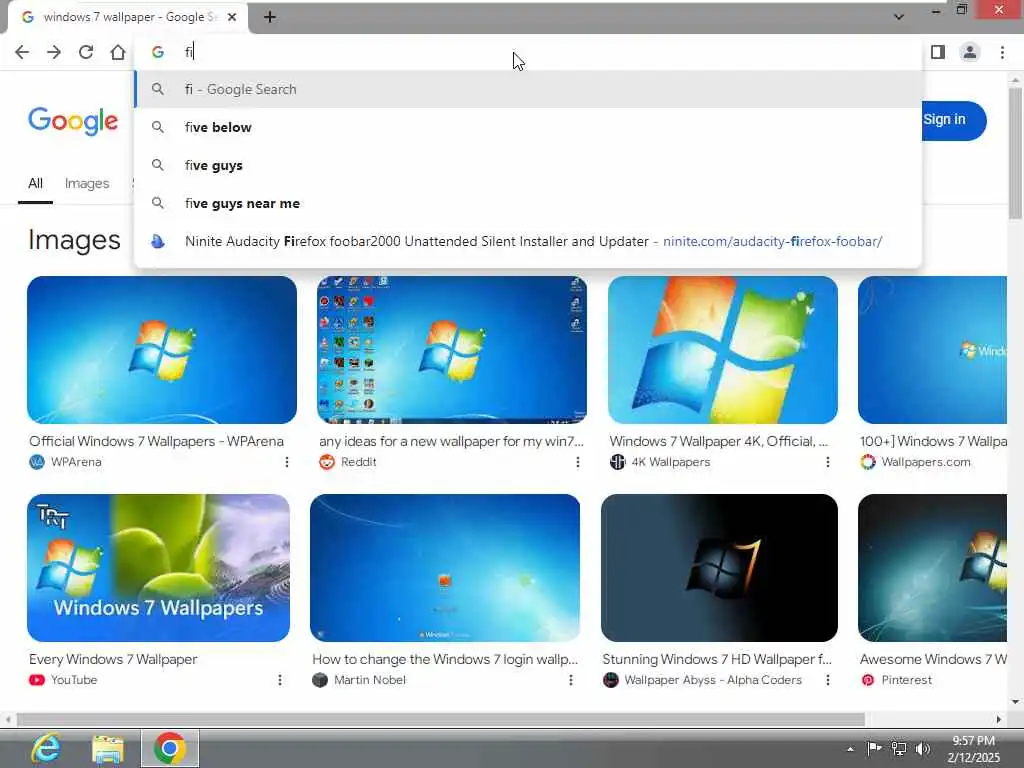The height and width of the screenshot is (768, 1024).
Task: Click the Google logo
Action: (x=73, y=121)
